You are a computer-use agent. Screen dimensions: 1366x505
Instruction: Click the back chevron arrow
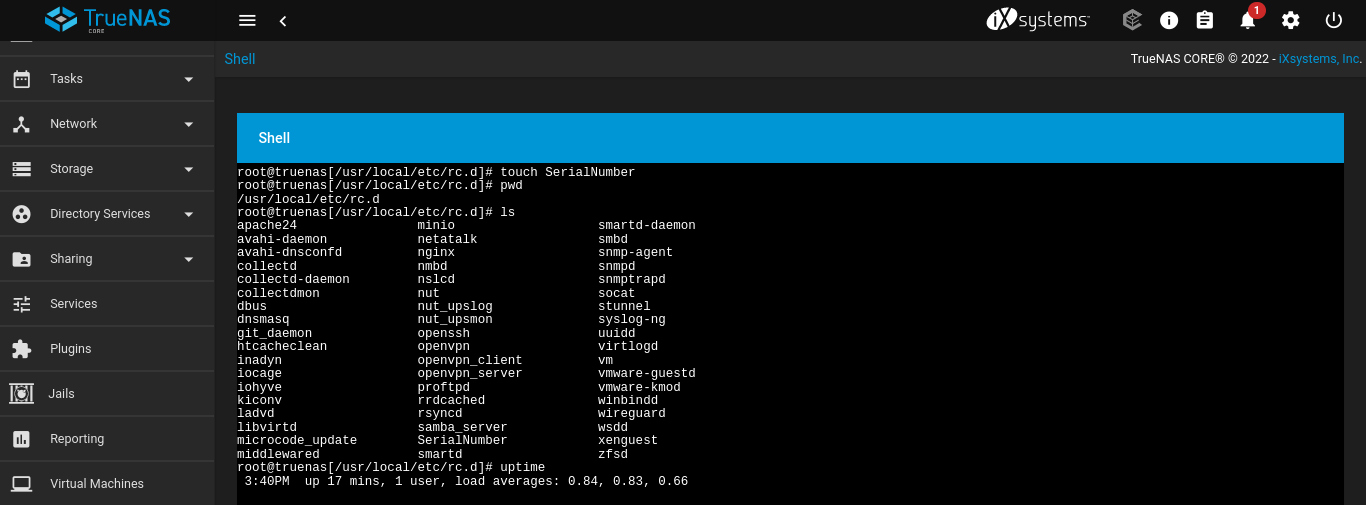283,21
